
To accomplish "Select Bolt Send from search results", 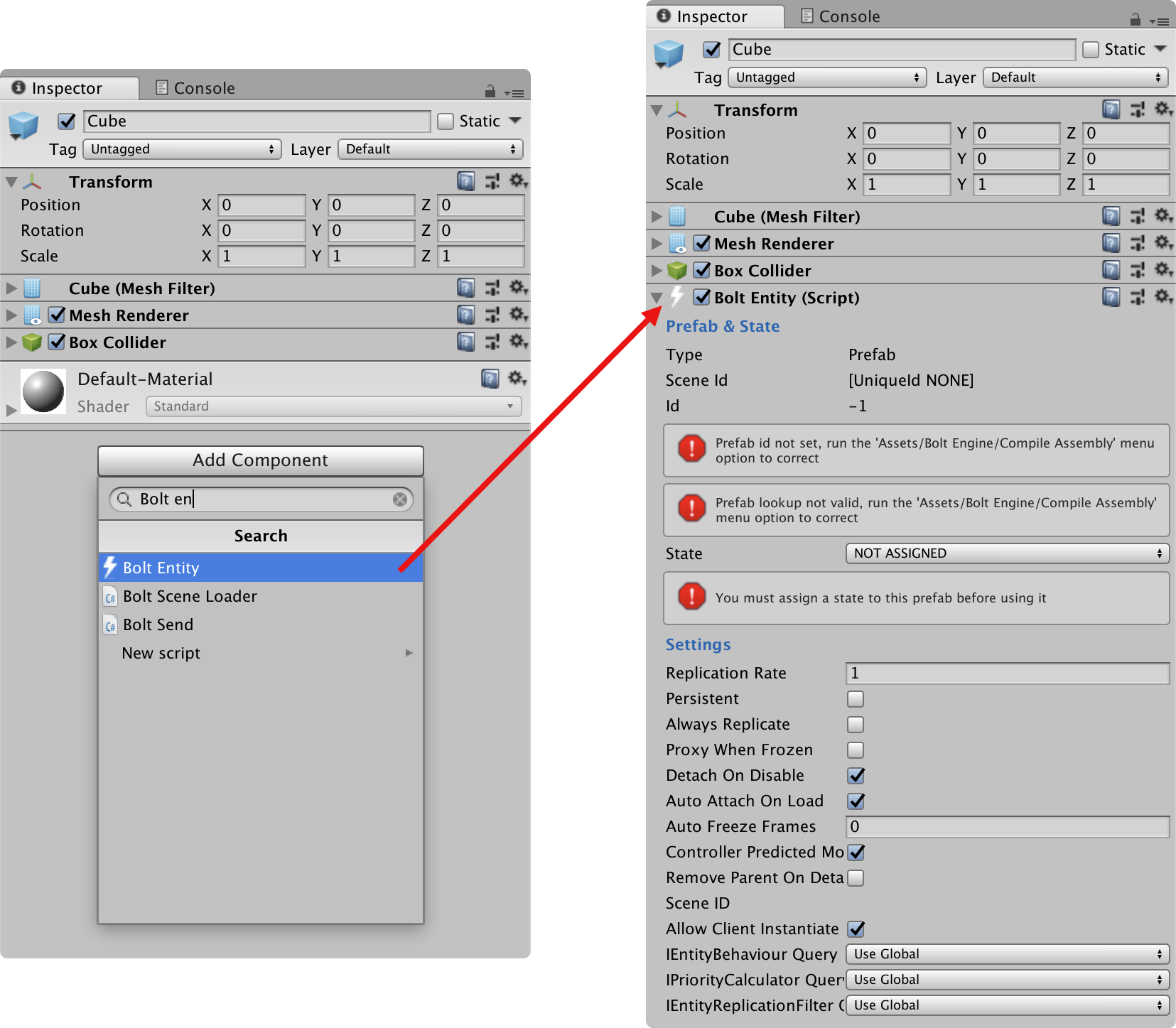I will point(261,624).
